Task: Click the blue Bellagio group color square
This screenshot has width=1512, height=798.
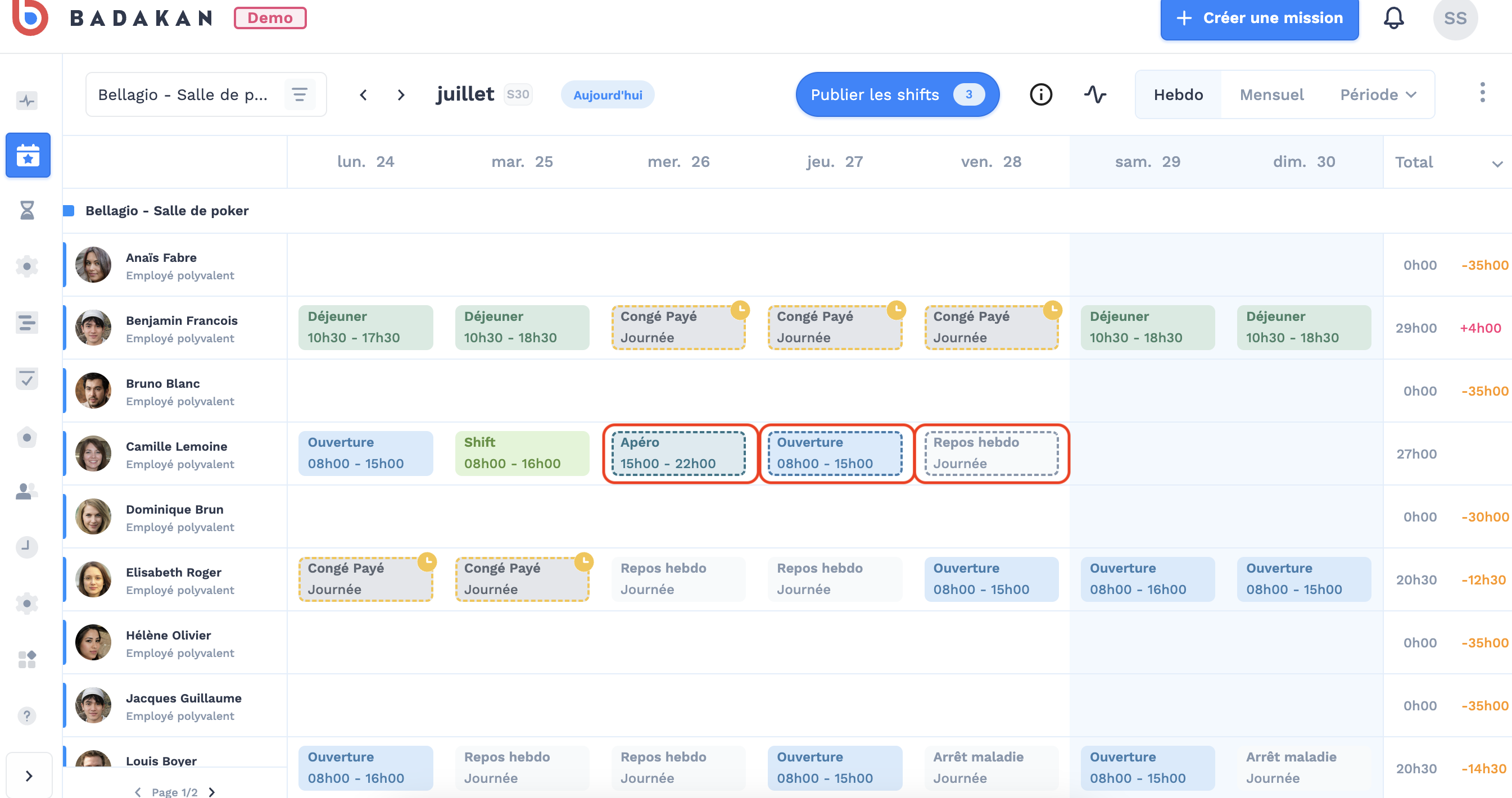Action: click(x=69, y=210)
